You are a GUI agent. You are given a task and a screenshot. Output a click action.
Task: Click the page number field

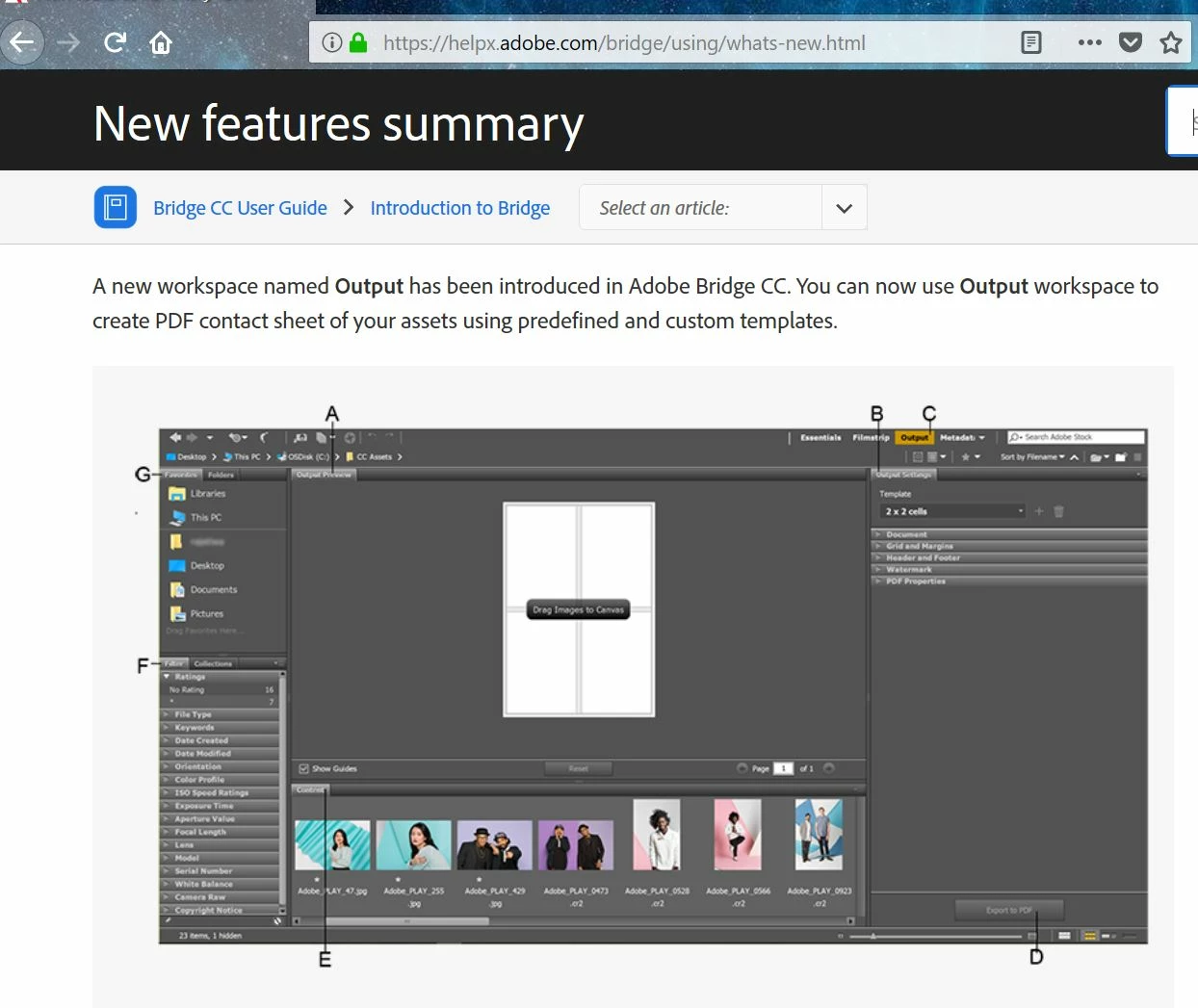point(784,768)
